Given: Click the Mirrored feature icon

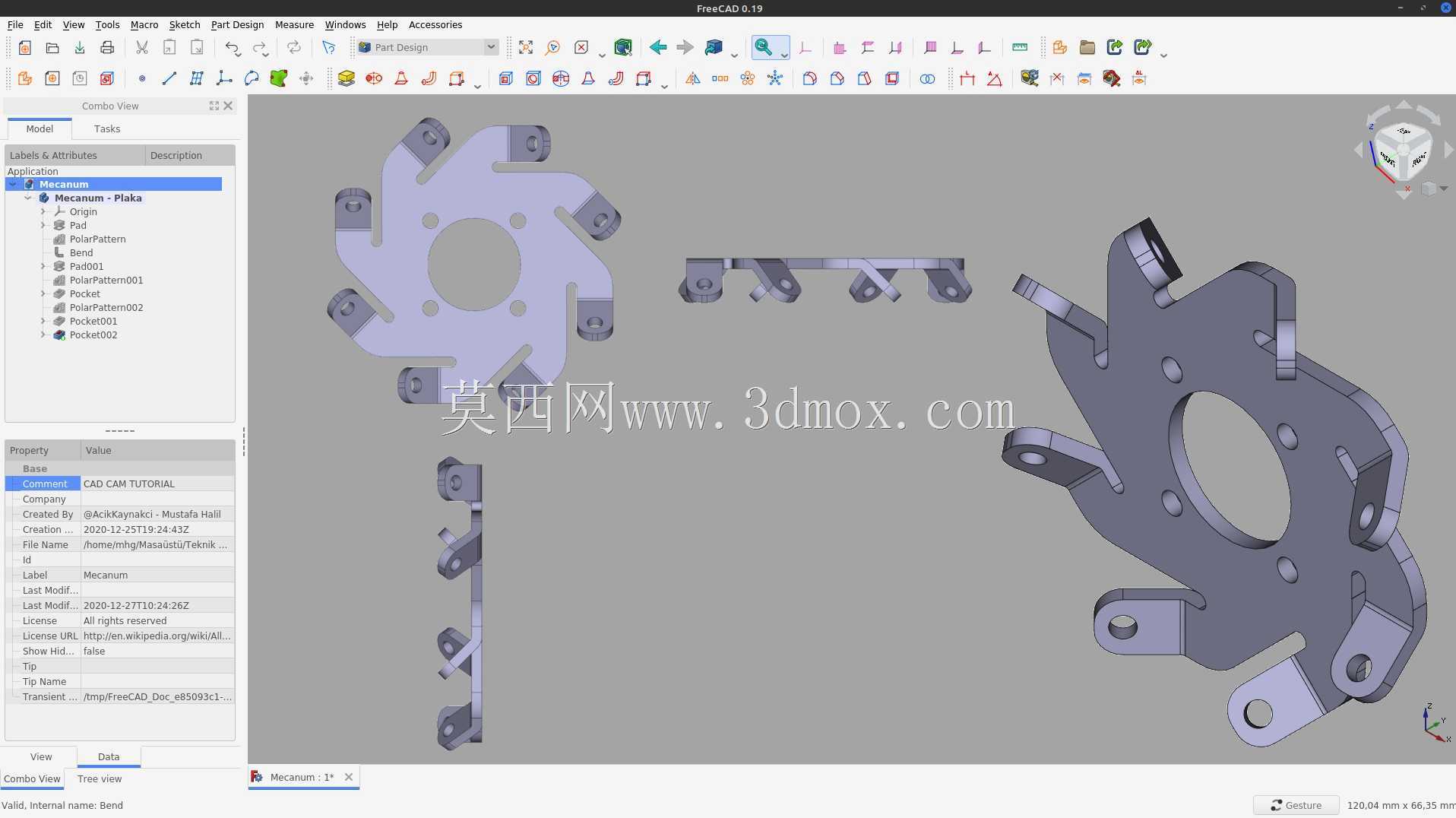Looking at the screenshot, I should point(693,78).
